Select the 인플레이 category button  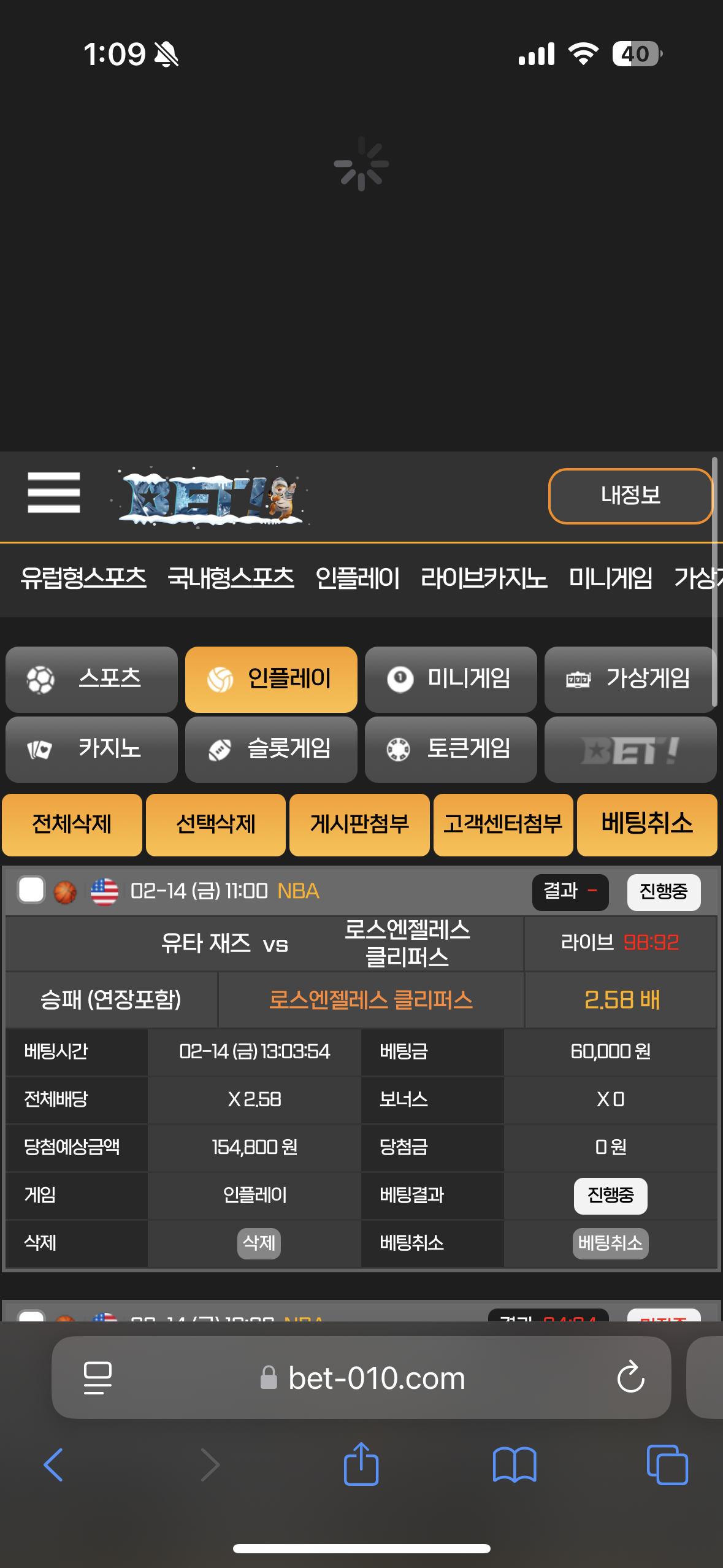271,679
